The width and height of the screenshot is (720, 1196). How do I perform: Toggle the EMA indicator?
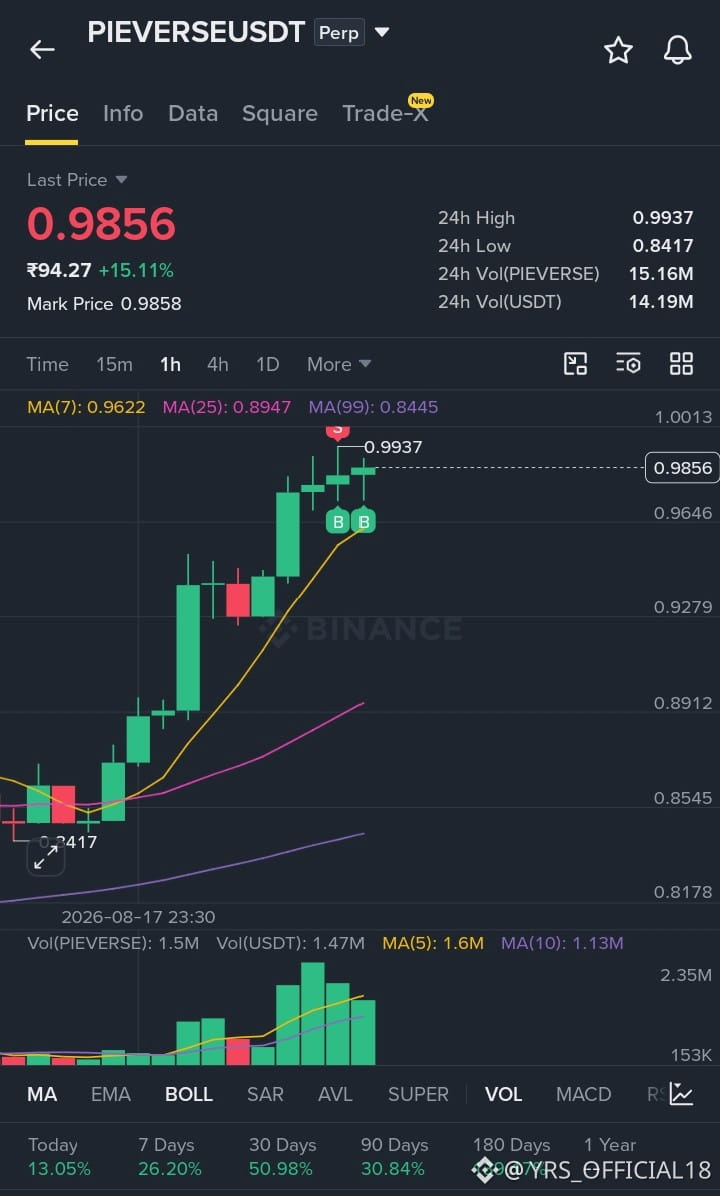click(111, 1095)
